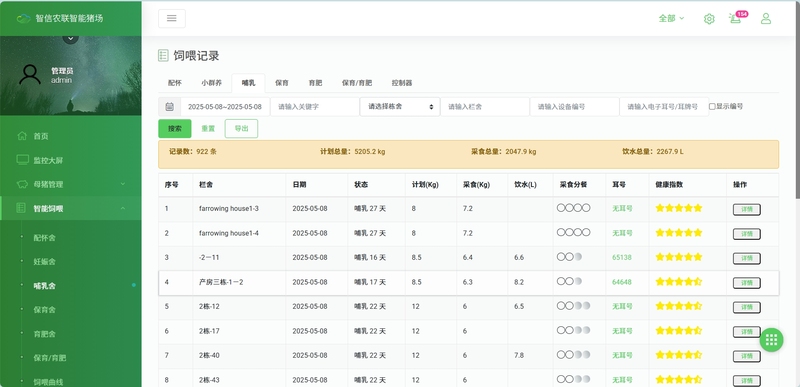Click the health stars in row 1
The image size is (800, 387).
click(x=679, y=208)
